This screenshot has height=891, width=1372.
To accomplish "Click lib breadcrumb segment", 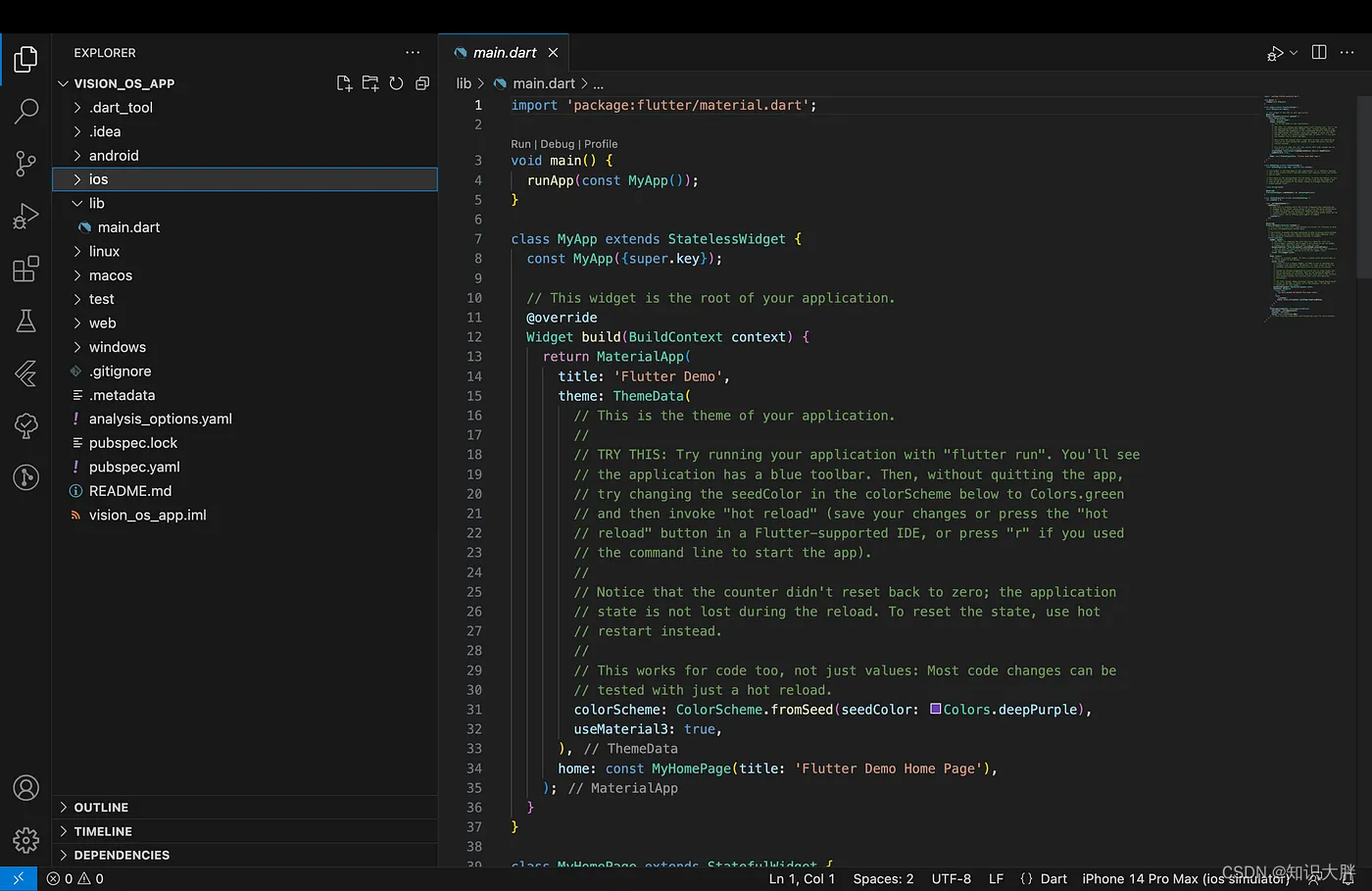I will (x=464, y=83).
